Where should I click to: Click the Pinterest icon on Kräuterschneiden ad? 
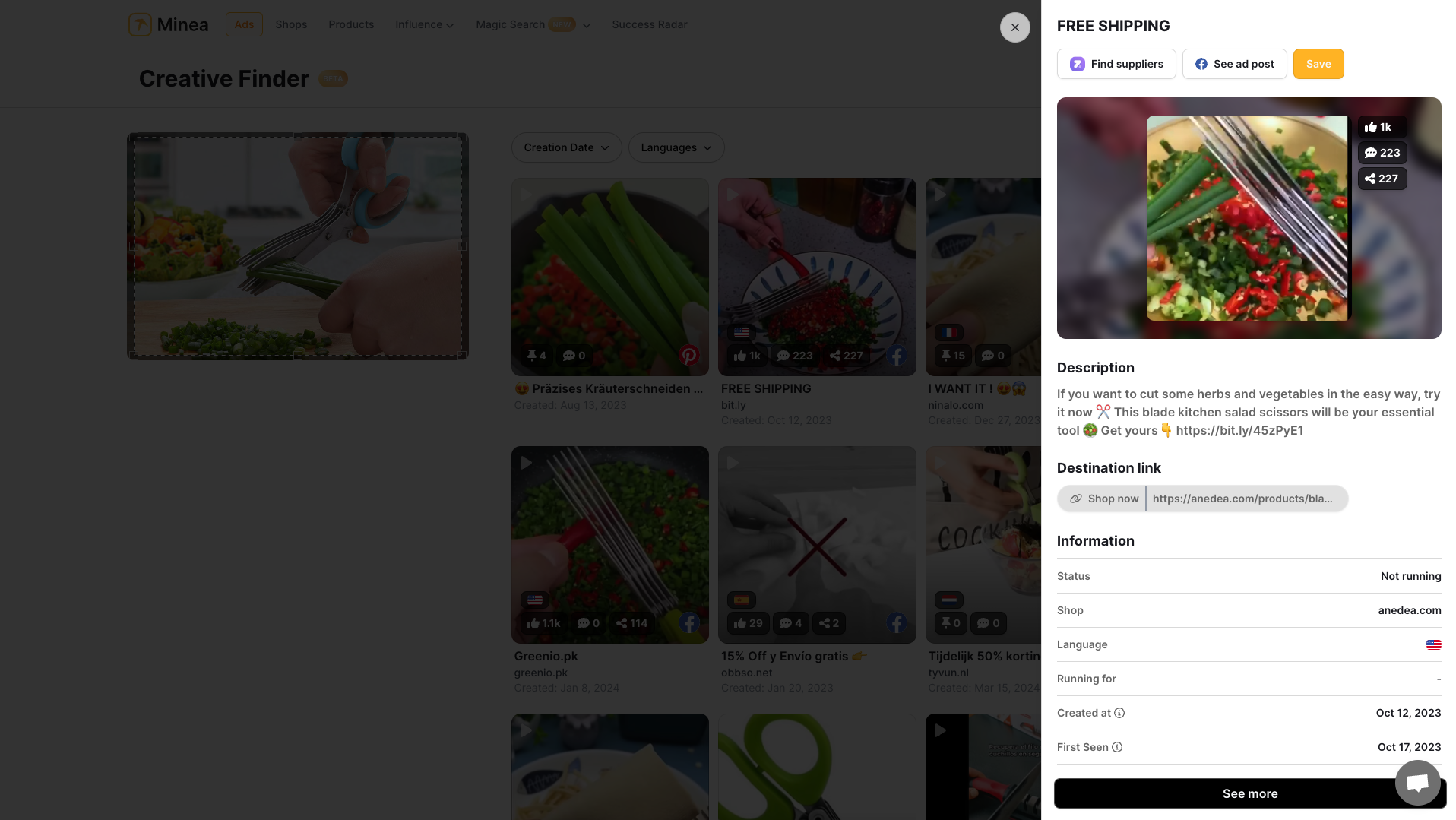[688, 355]
